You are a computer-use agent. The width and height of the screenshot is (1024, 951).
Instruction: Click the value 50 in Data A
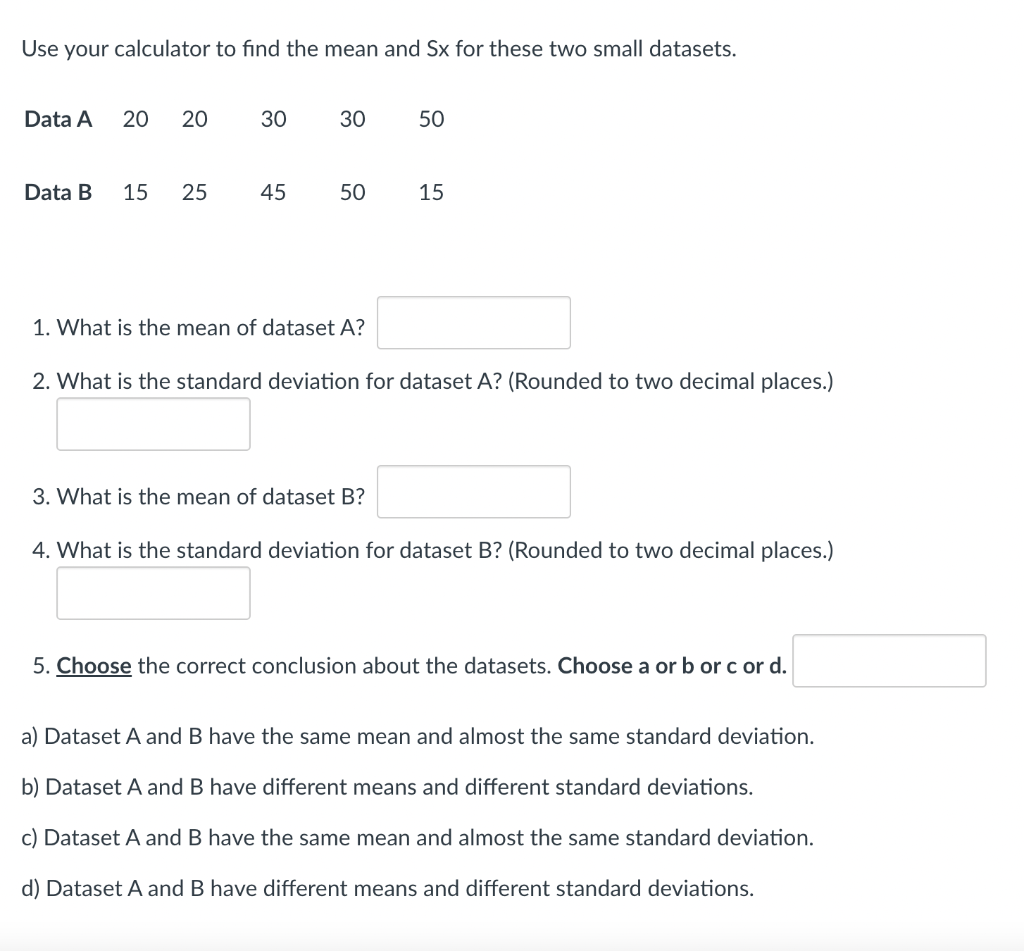[x=431, y=119]
